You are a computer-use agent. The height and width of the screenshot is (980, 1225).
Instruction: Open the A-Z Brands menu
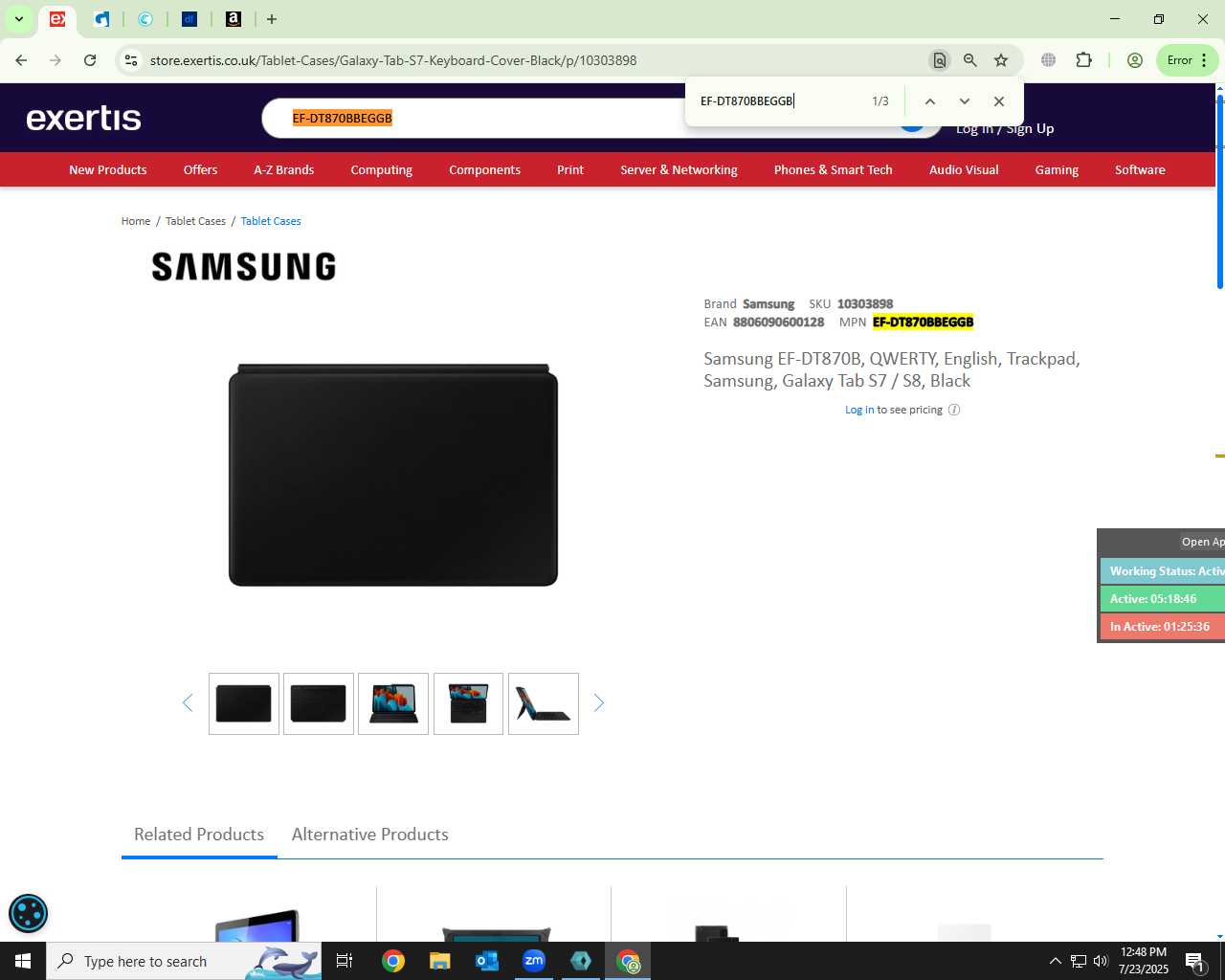click(x=283, y=170)
